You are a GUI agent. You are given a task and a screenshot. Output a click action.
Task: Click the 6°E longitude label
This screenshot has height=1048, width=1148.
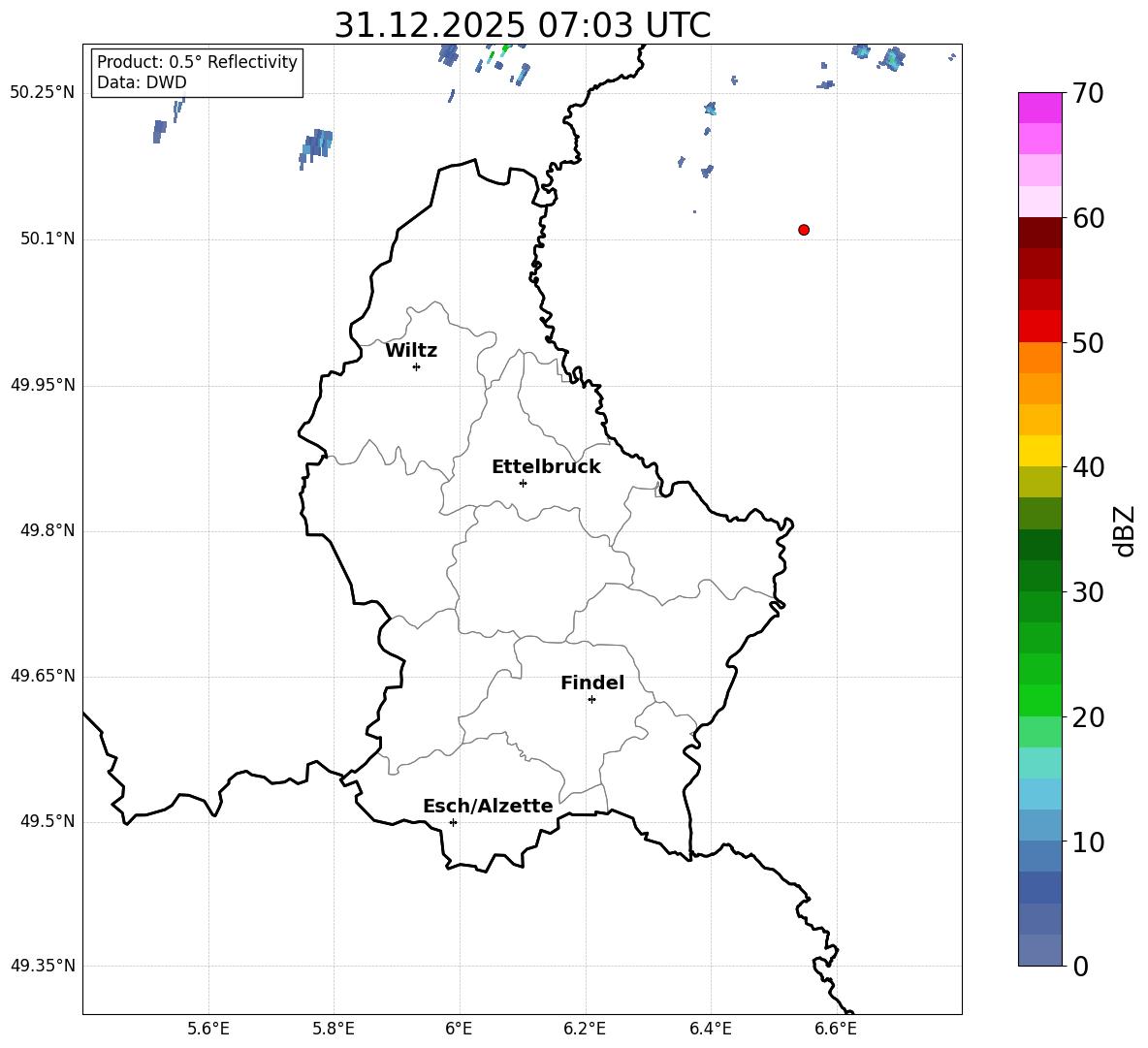coord(459,1029)
